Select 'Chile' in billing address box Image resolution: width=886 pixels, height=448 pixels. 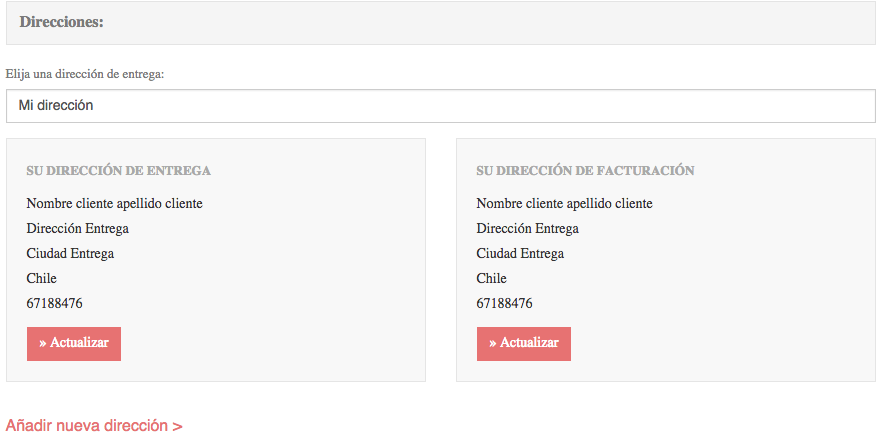pos(492,278)
